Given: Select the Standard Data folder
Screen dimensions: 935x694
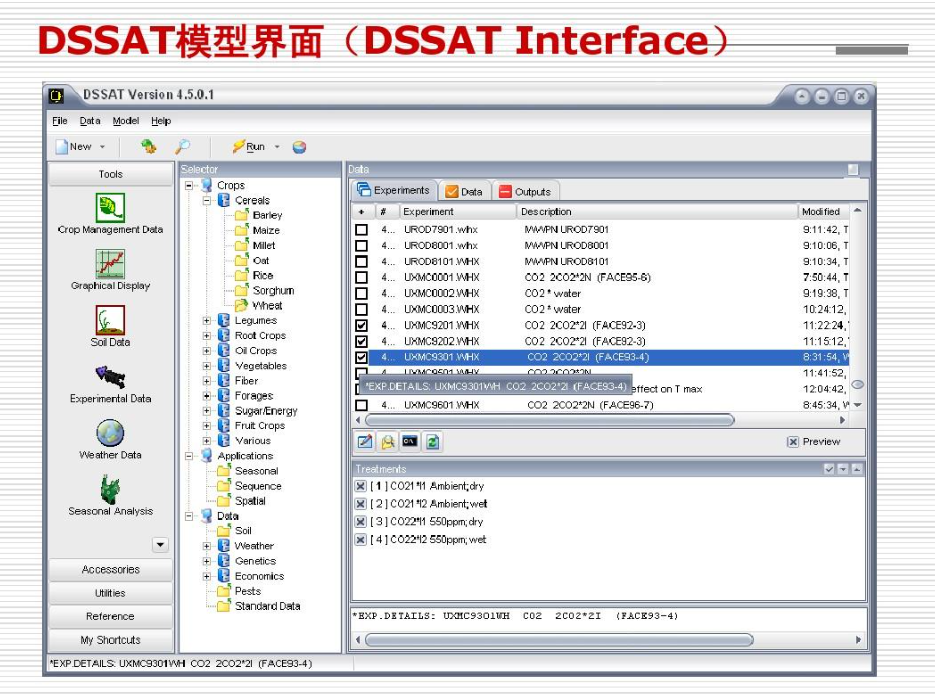Looking at the screenshot, I should 259,606.
